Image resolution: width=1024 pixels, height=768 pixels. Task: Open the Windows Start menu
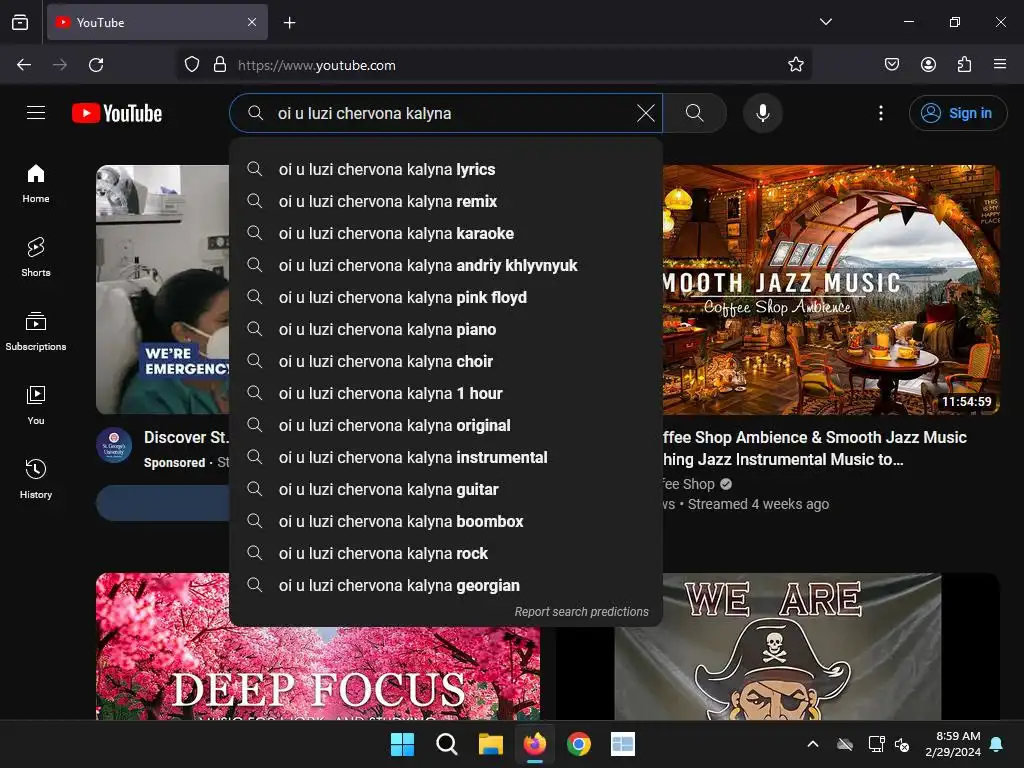click(x=402, y=744)
